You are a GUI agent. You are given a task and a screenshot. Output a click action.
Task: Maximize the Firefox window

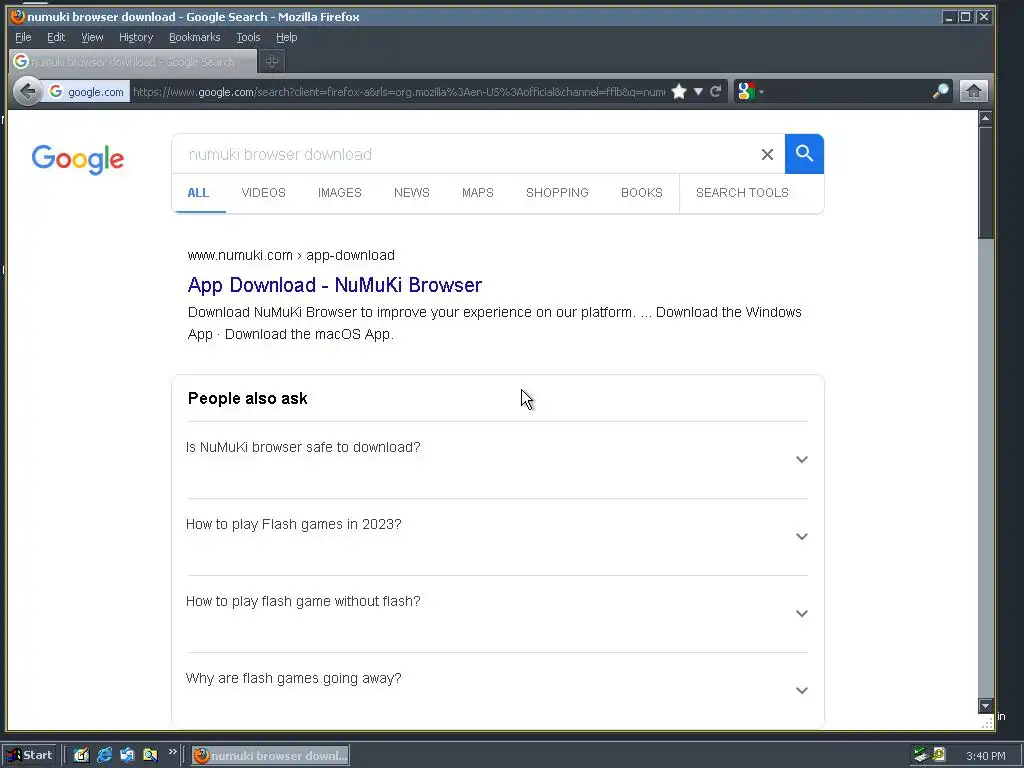[965, 17]
